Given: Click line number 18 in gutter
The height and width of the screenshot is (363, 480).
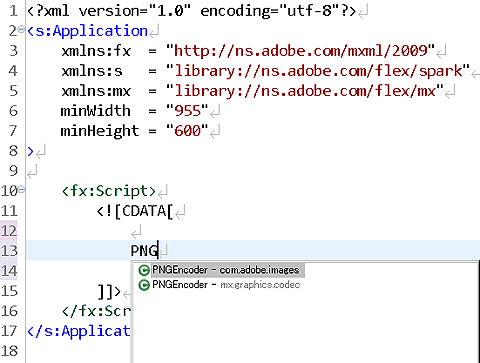Looking at the screenshot, I should [x=9, y=351].
